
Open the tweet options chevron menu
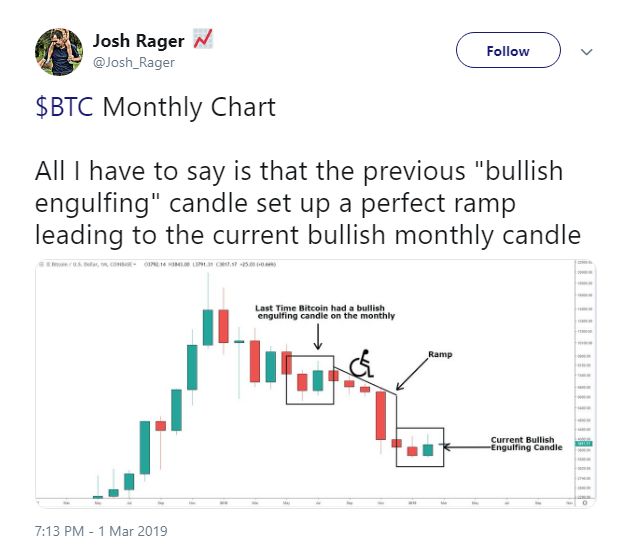point(587,51)
